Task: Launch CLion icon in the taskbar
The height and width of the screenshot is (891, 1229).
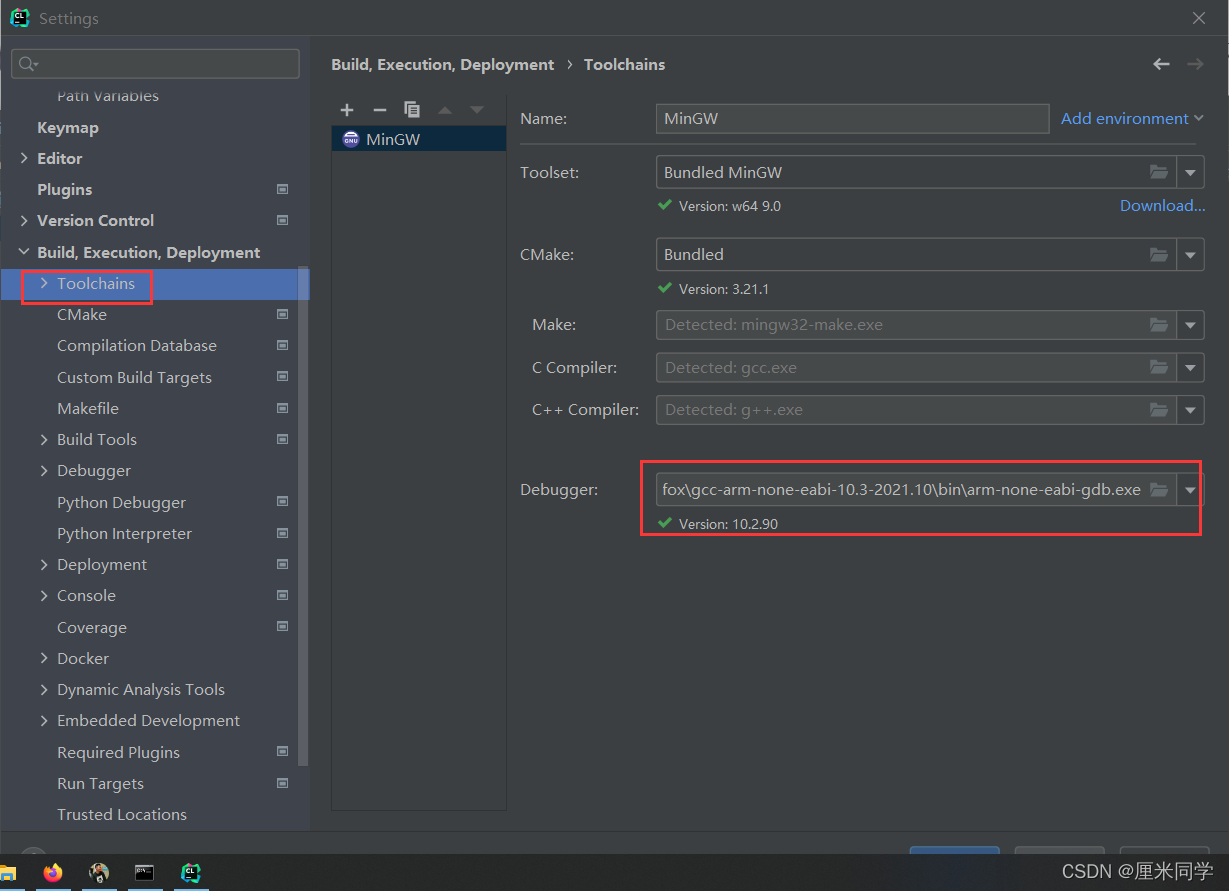Action: 190,873
